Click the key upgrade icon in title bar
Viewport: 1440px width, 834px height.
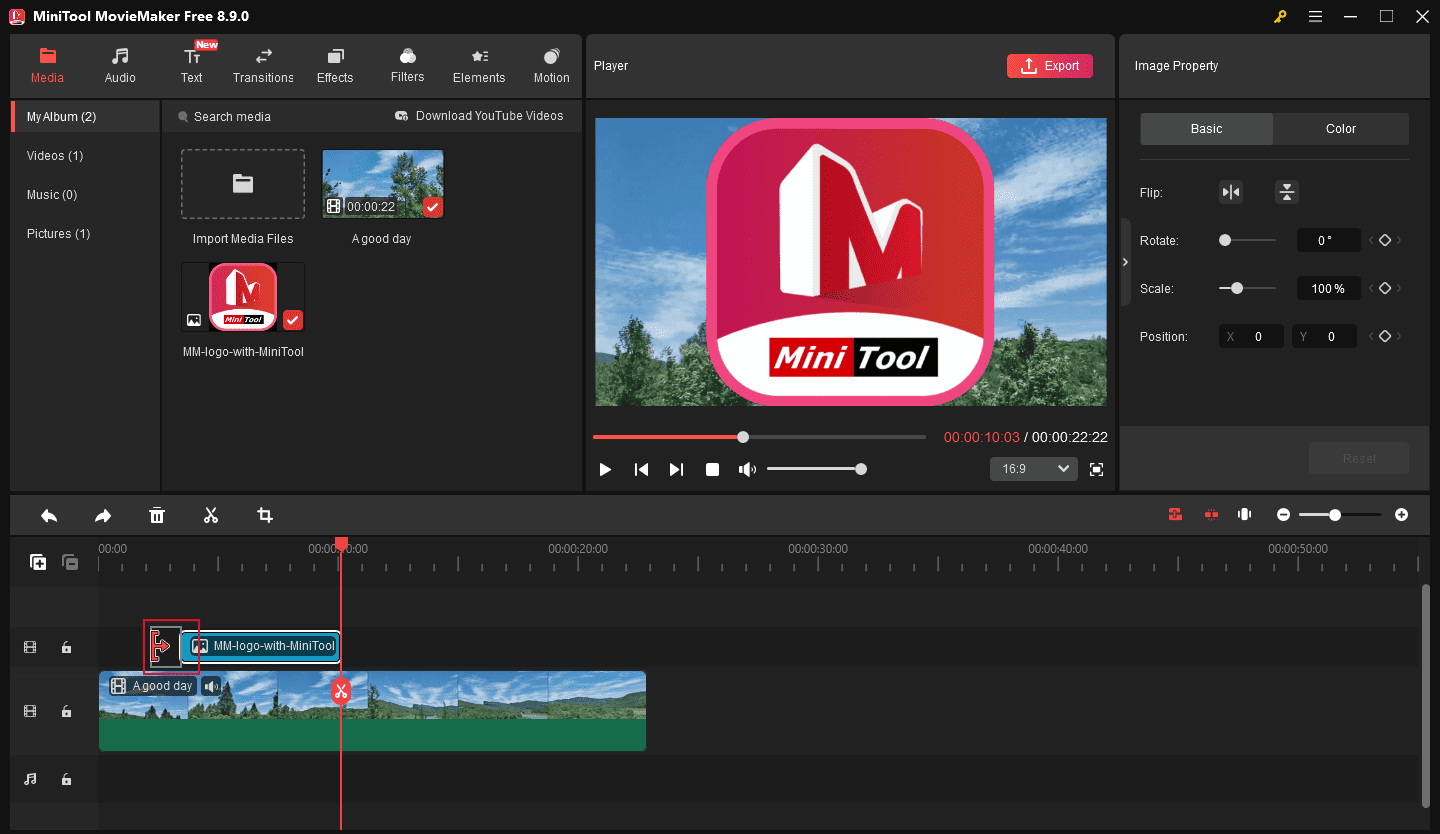click(1280, 17)
